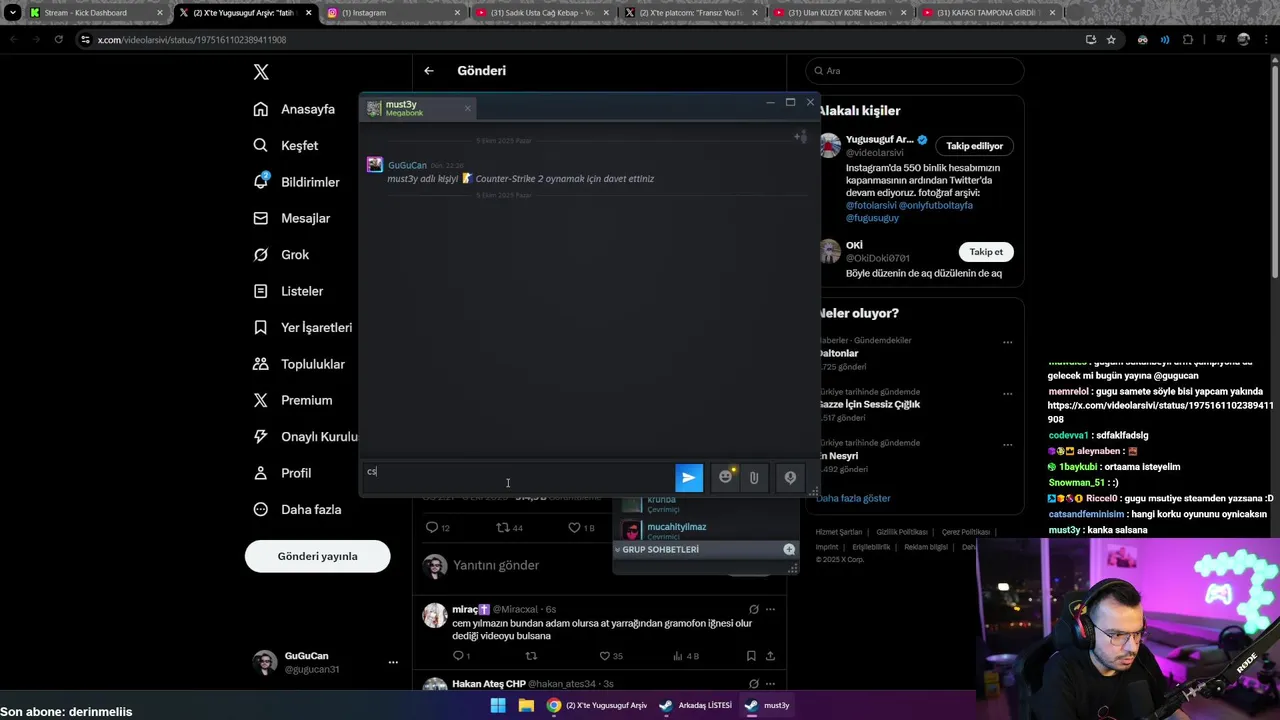Bookmark this page star icon

tap(1111, 40)
